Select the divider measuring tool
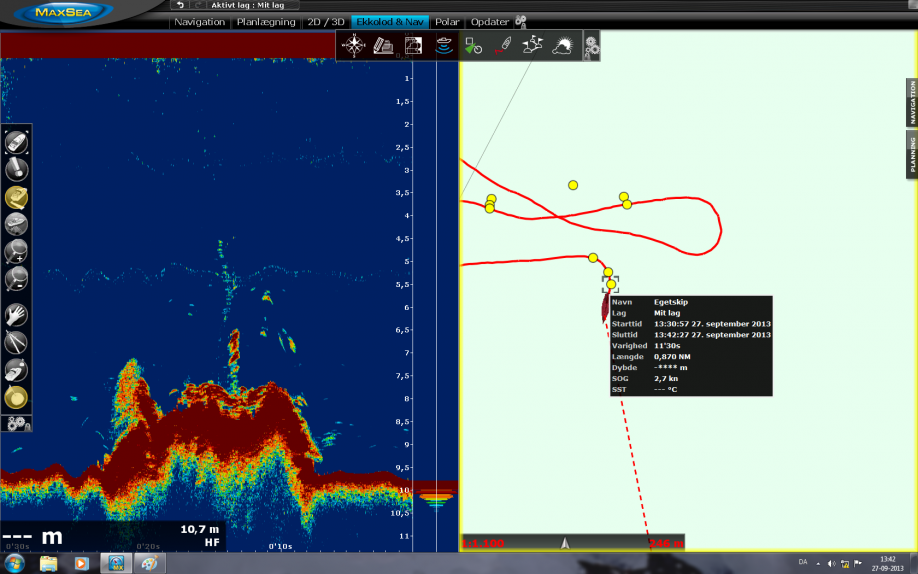 coord(16,343)
